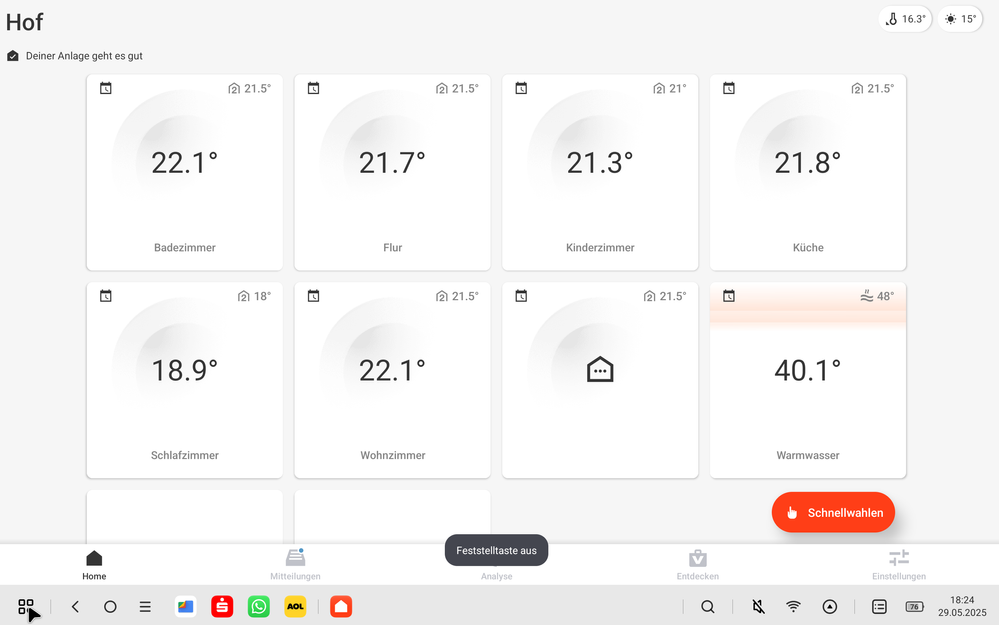Switch to the Einstellungen tab

tap(898, 564)
